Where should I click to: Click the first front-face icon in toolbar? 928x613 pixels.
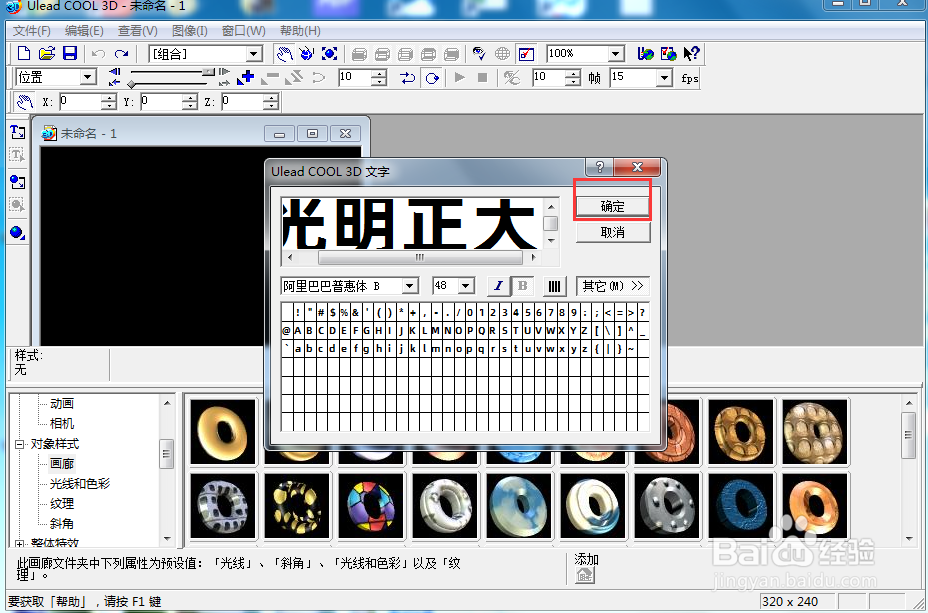tap(359, 54)
